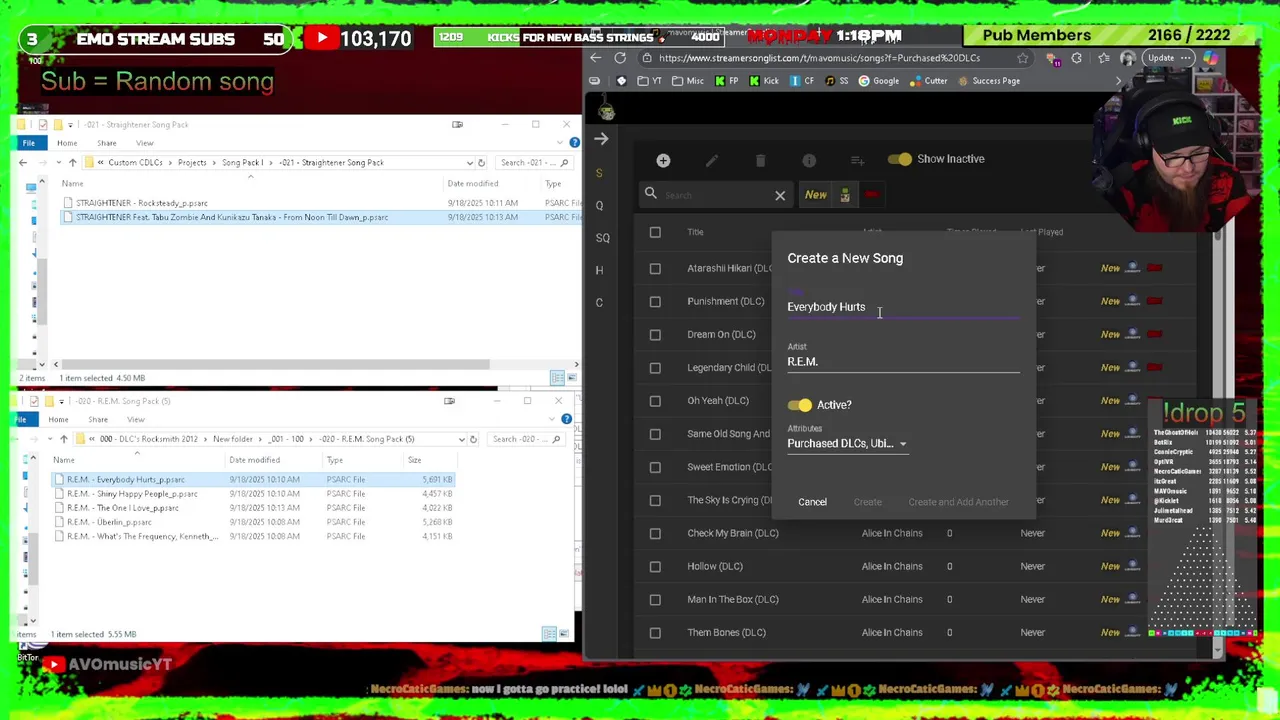Click the trash delete icon in songlist toolbar
1280x720 pixels.
click(x=760, y=160)
